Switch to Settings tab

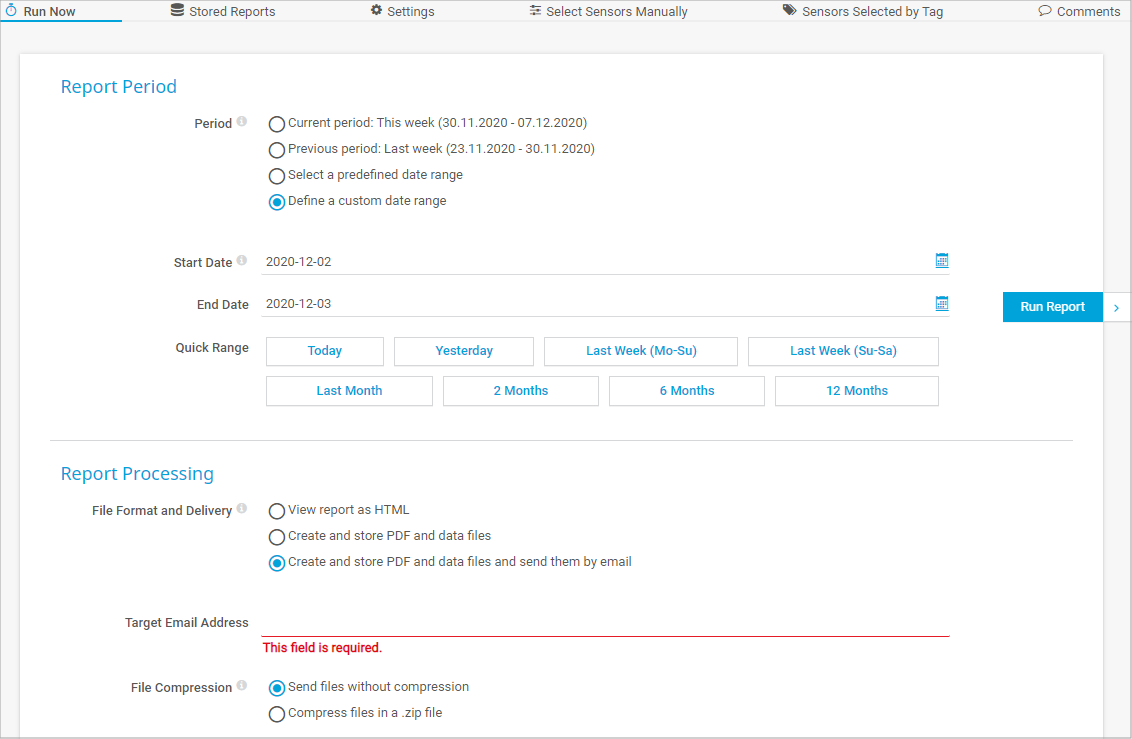(402, 12)
